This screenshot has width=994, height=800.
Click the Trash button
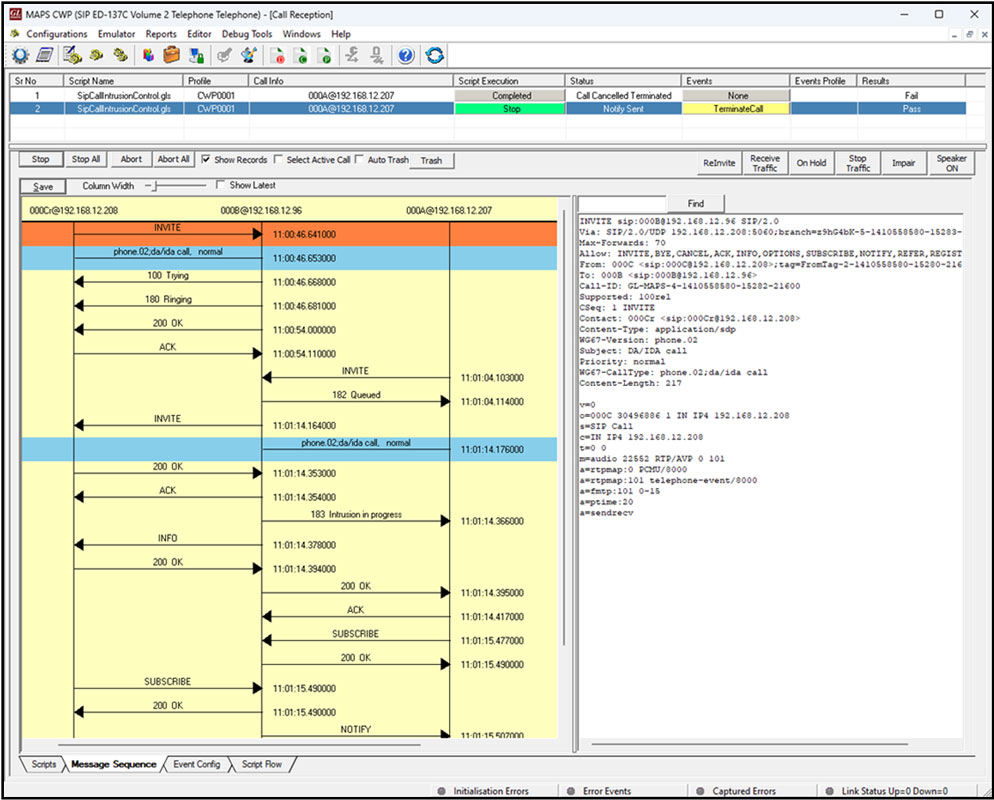431,160
